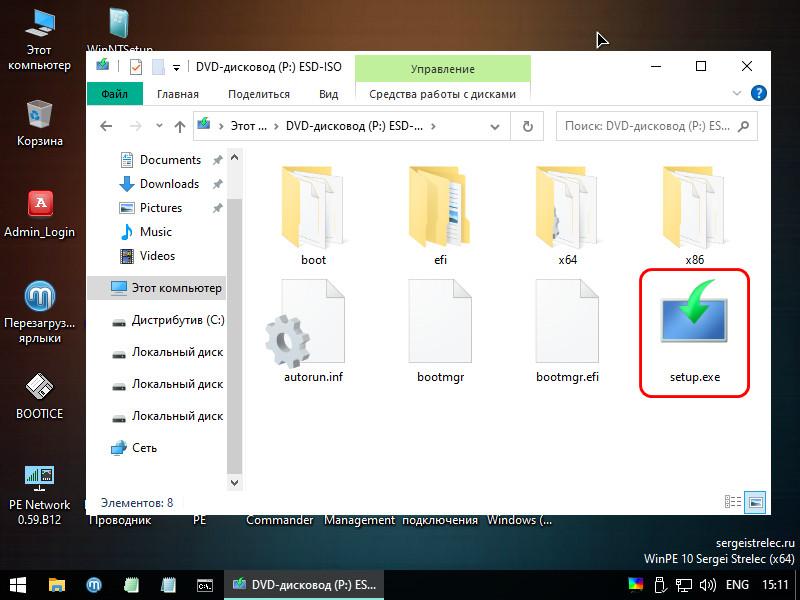800x600 pixels.
Task: Switch to large icons view layout
Action: pos(755,502)
